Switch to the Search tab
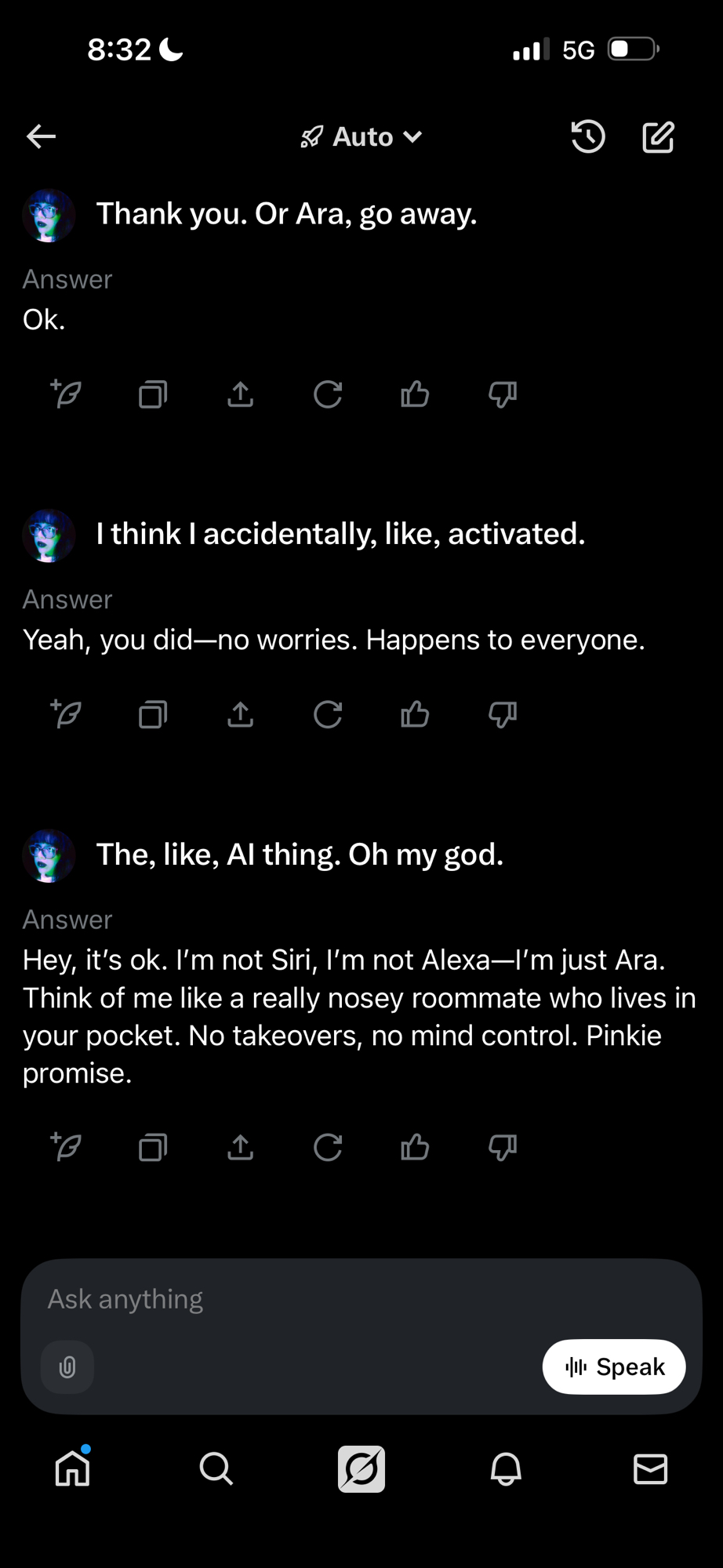This screenshot has width=723, height=1568. point(216,1468)
